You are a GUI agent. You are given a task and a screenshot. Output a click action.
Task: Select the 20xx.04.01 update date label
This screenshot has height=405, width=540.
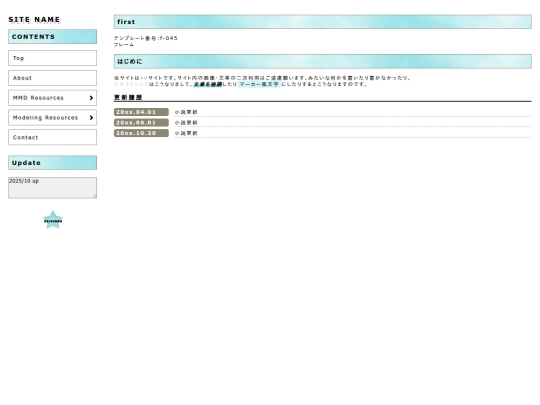pyautogui.click(x=141, y=112)
